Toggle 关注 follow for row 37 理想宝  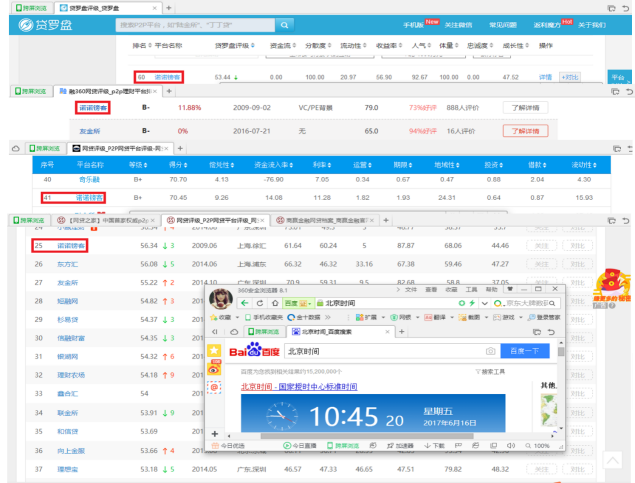541,470
